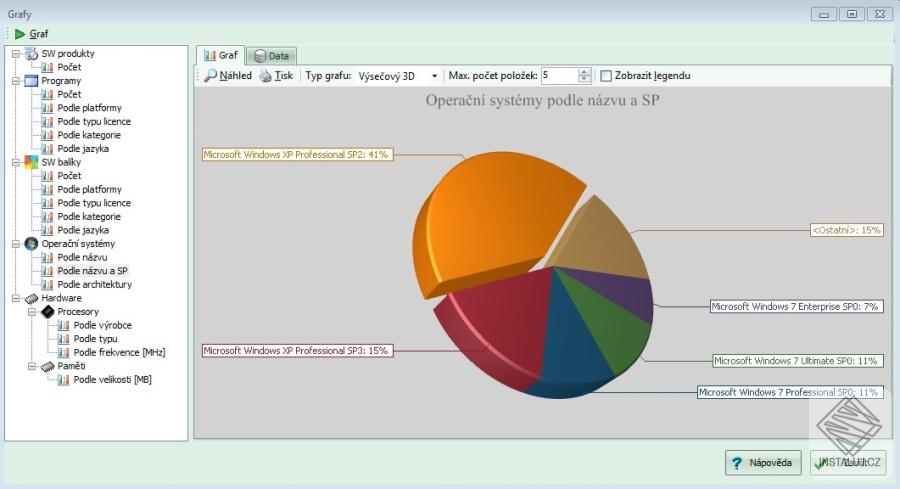This screenshot has height=489, width=900.
Task: Switch to the Graf tab
Action: coord(220,55)
